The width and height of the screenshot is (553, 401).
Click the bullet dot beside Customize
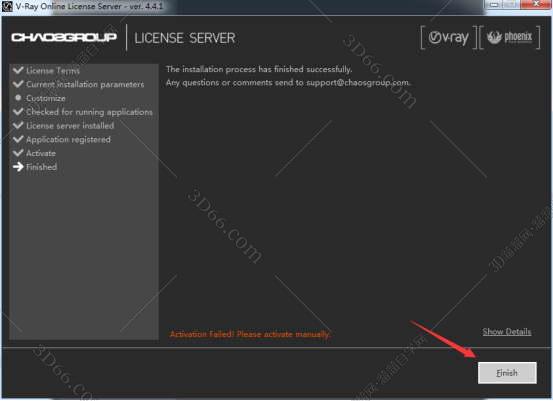click(18, 98)
